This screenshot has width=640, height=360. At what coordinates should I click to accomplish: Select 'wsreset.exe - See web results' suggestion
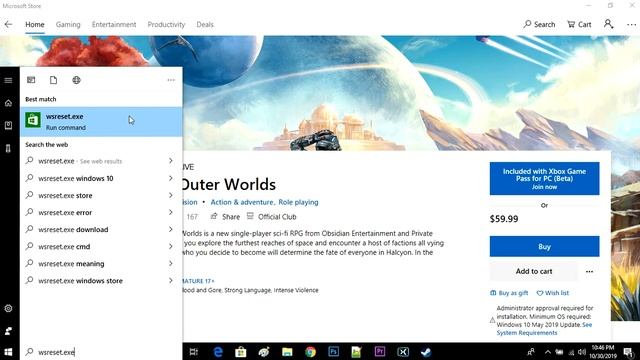[x=101, y=161]
